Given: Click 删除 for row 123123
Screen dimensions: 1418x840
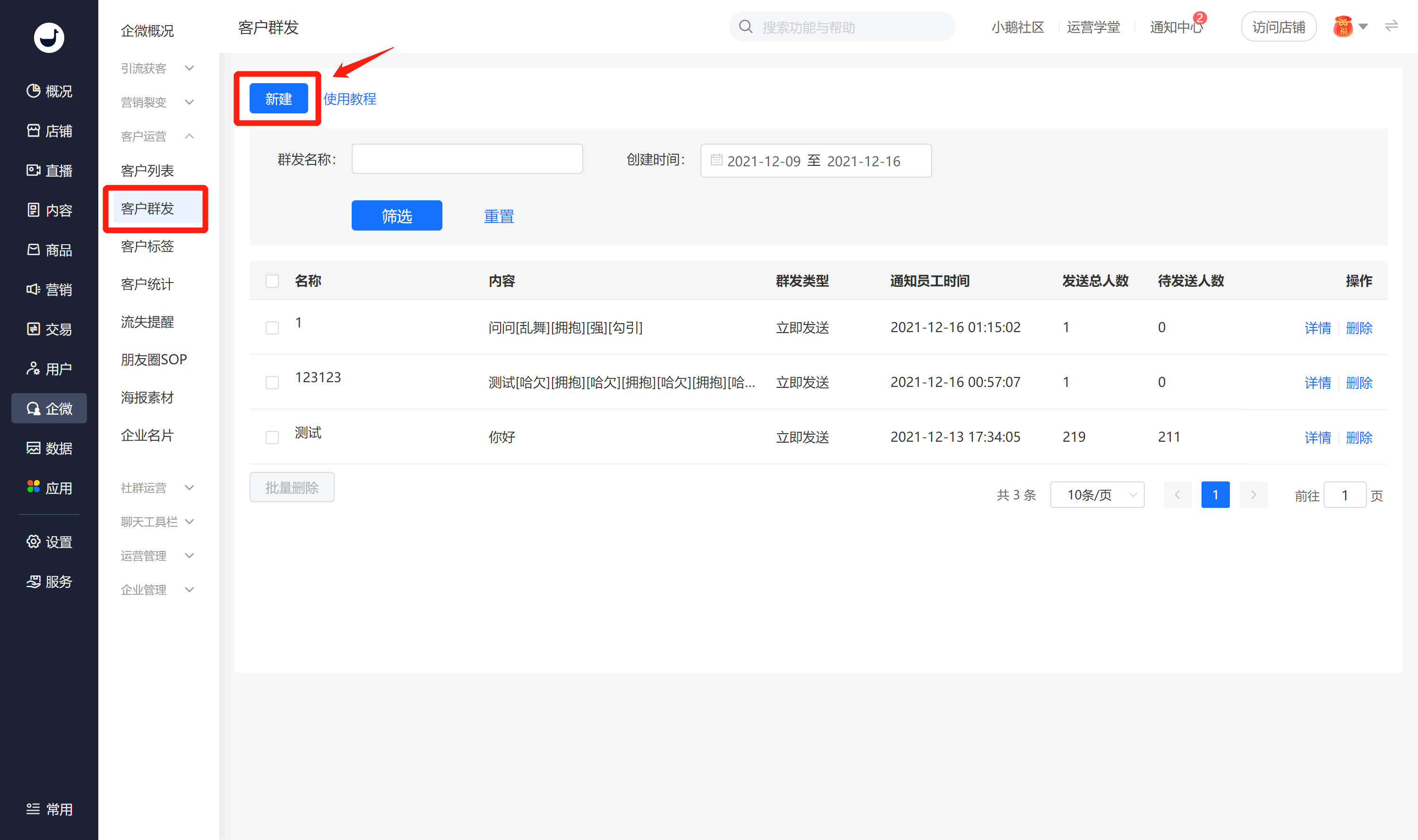Looking at the screenshot, I should [x=1358, y=383].
